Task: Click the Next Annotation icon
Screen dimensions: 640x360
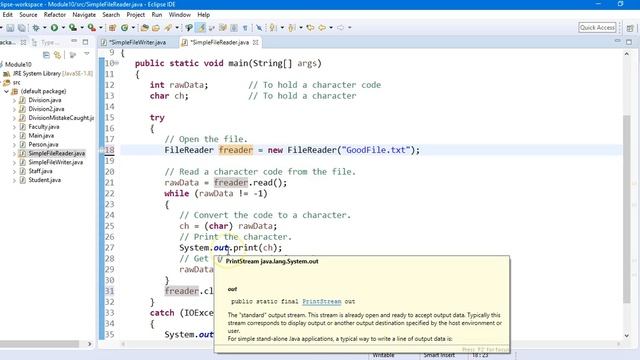Action: point(273,28)
